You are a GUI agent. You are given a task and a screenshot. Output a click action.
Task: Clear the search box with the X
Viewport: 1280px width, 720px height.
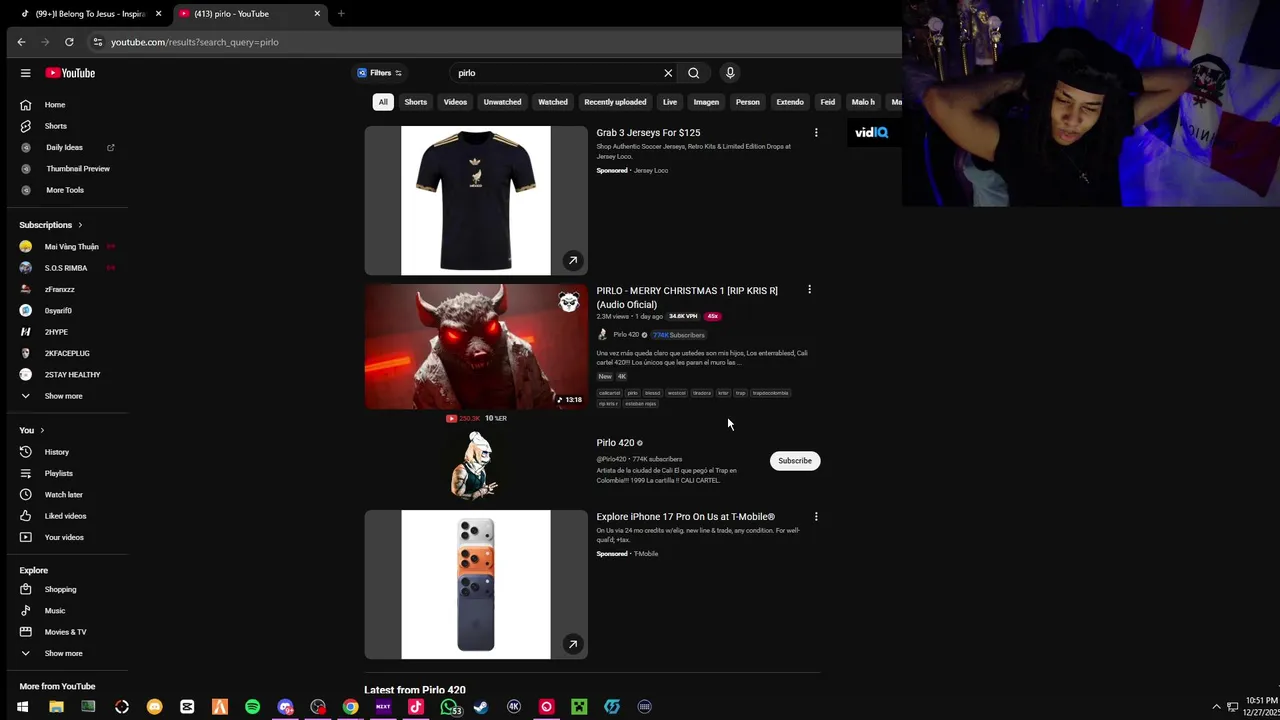(x=668, y=73)
